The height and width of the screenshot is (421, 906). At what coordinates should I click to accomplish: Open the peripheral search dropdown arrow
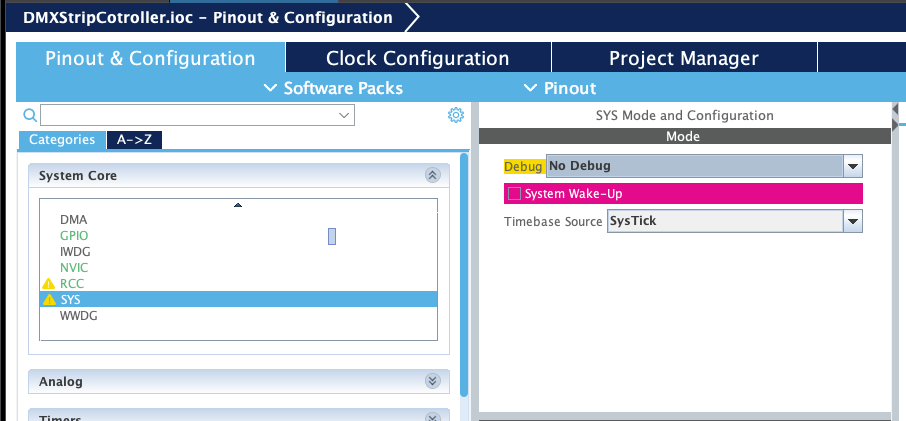click(x=345, y=116)
